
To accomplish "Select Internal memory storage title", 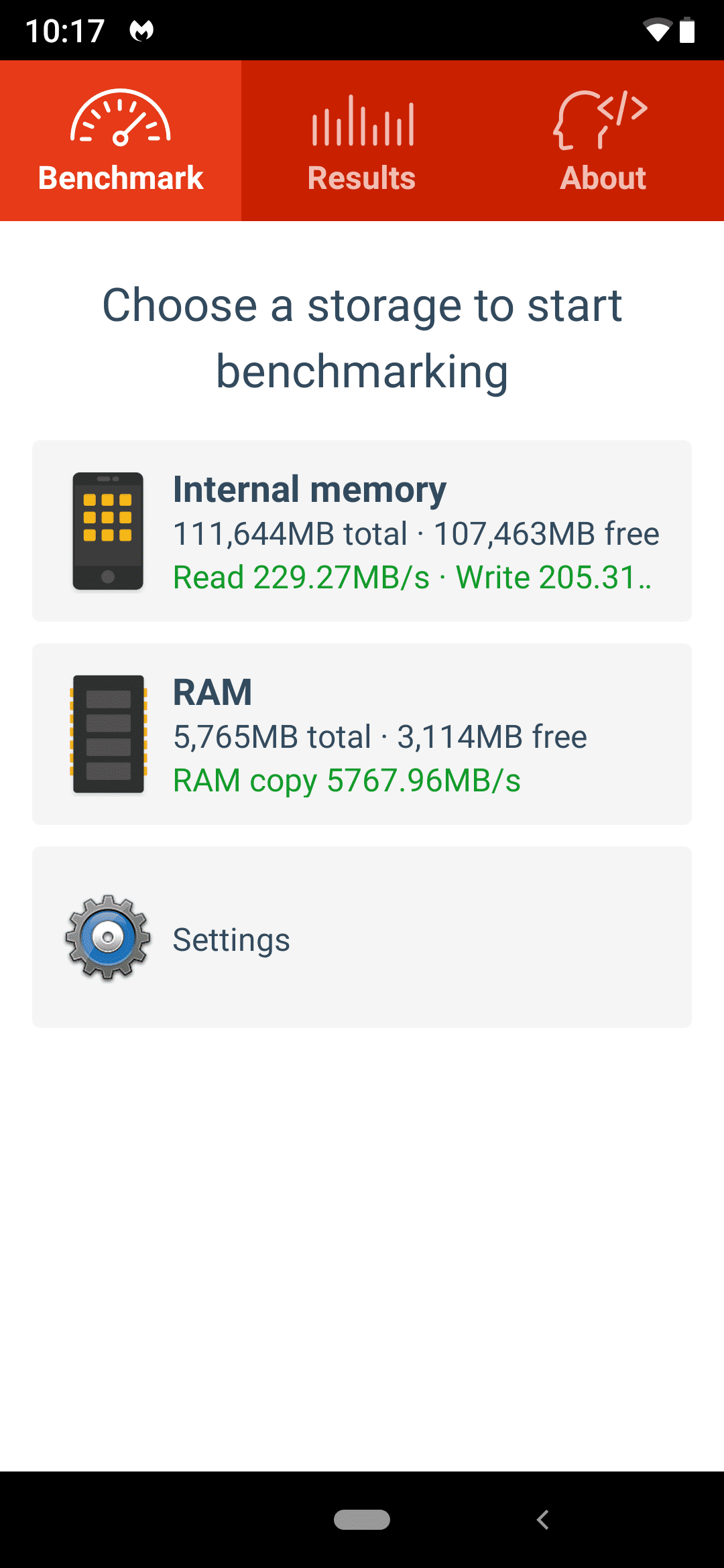I will (310, 489).
